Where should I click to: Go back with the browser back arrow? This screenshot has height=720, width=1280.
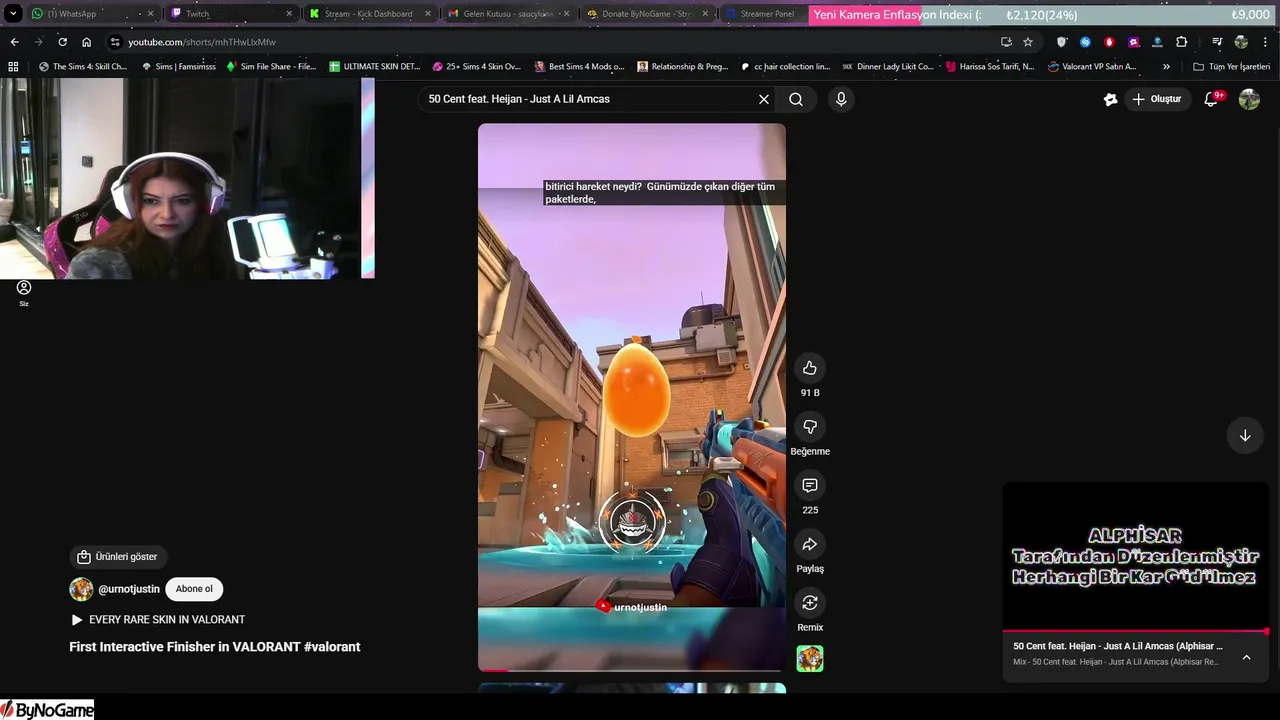tap(14, 42)
